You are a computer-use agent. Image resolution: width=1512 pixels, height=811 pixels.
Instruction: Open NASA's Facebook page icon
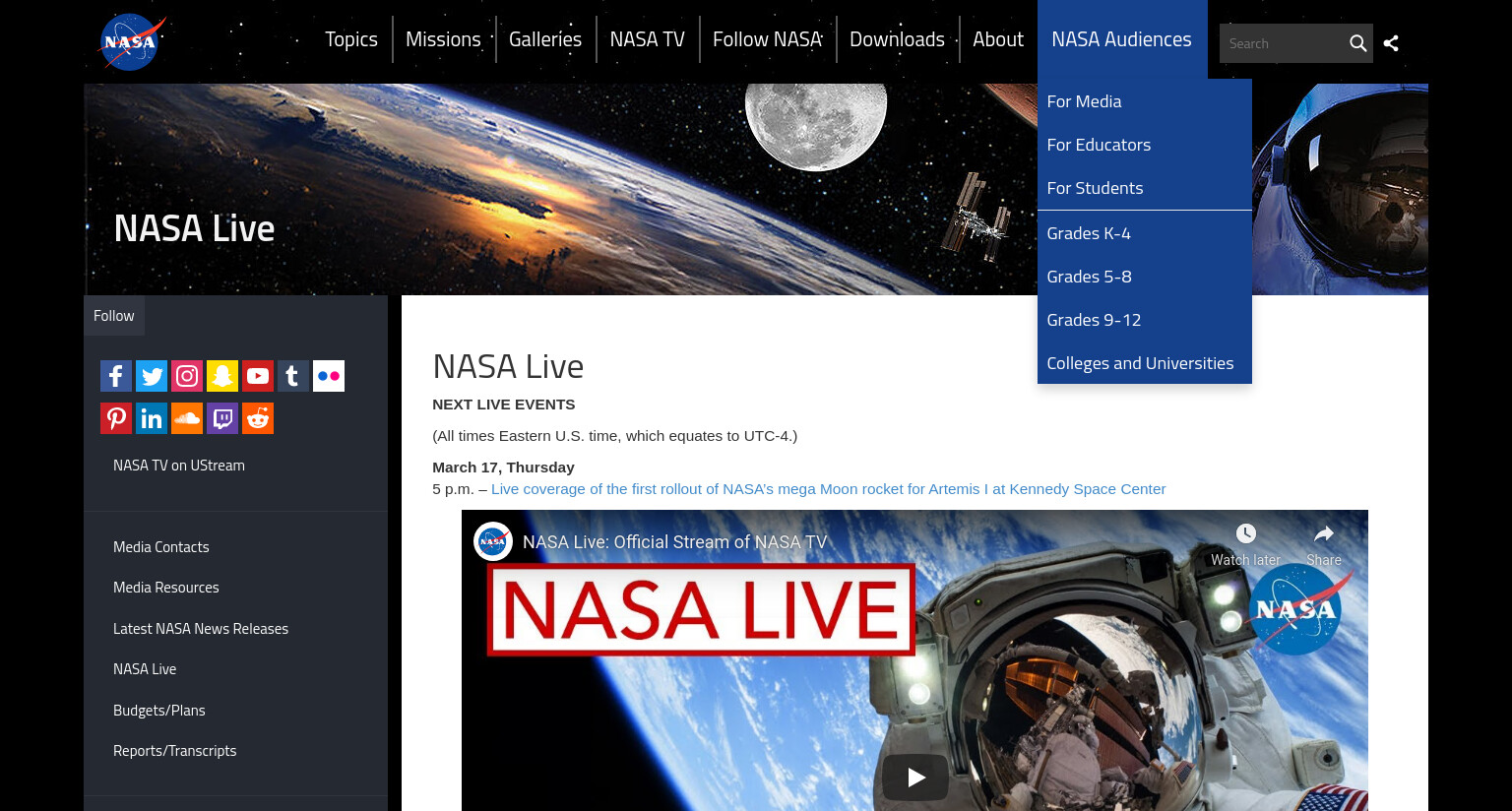[x=116, y=376]
